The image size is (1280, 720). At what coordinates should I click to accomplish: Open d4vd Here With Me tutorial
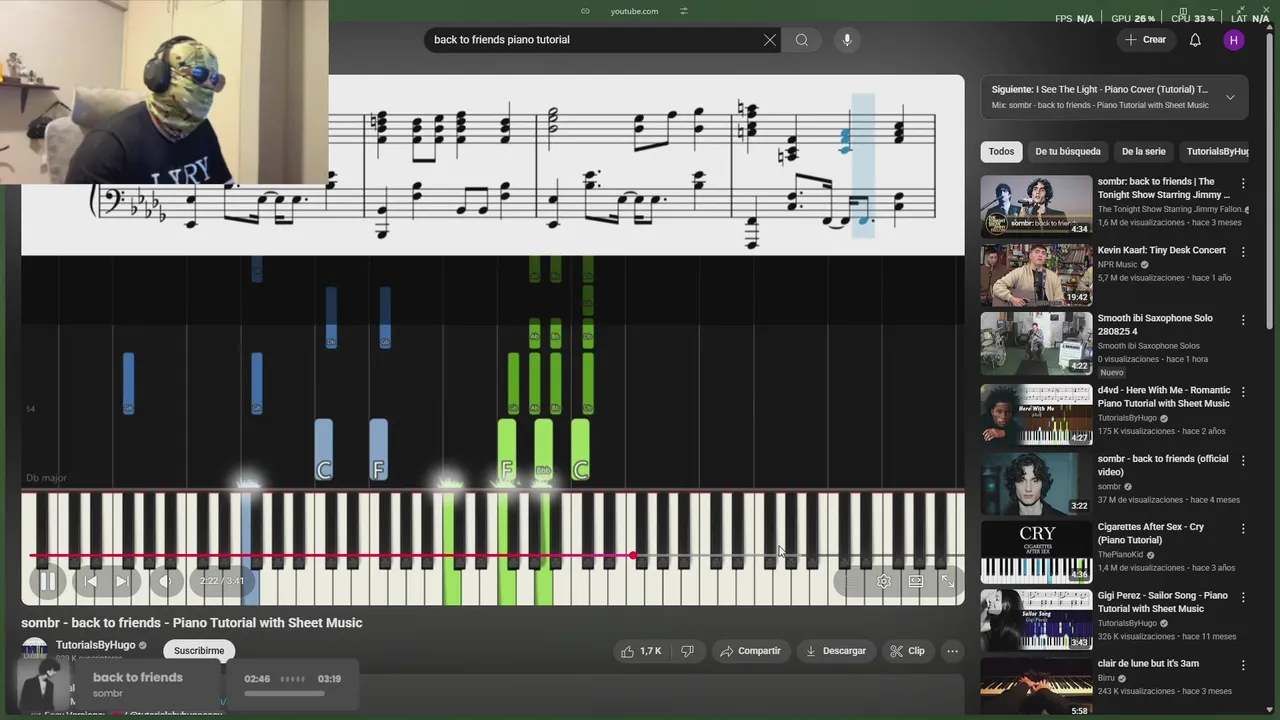pos(1036,414)
